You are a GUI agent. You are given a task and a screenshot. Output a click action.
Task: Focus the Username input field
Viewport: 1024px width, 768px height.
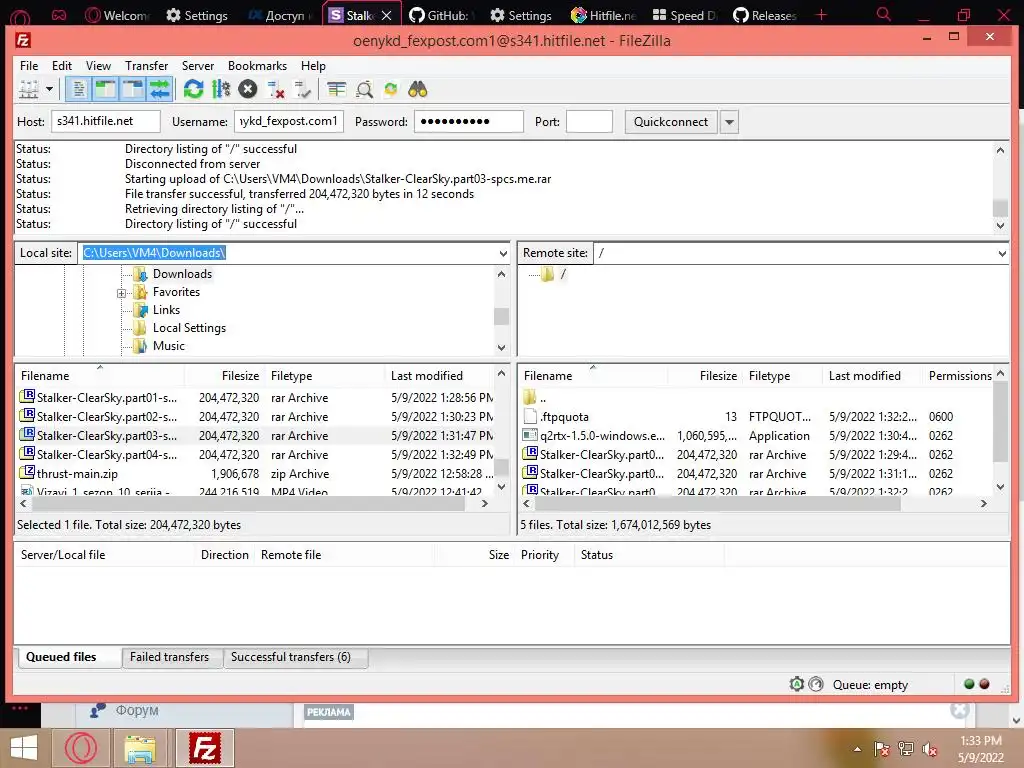(289, 121)
